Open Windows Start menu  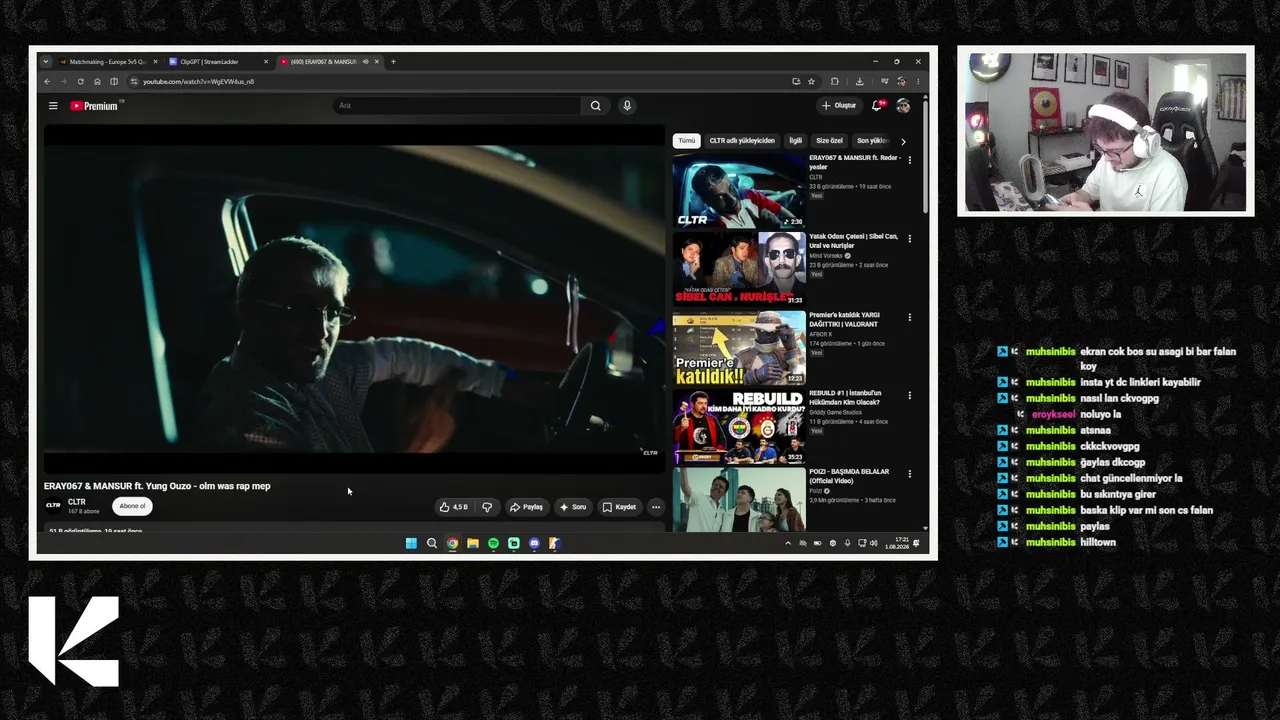point(411,543)
